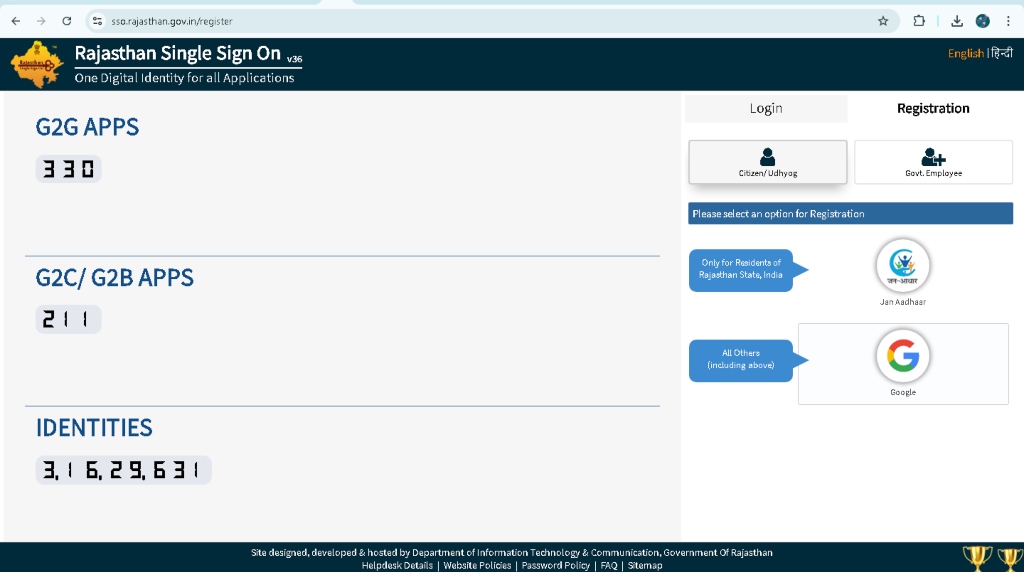
Task: Click the 'All Others (including above)' callout
Action: (741, 360)
